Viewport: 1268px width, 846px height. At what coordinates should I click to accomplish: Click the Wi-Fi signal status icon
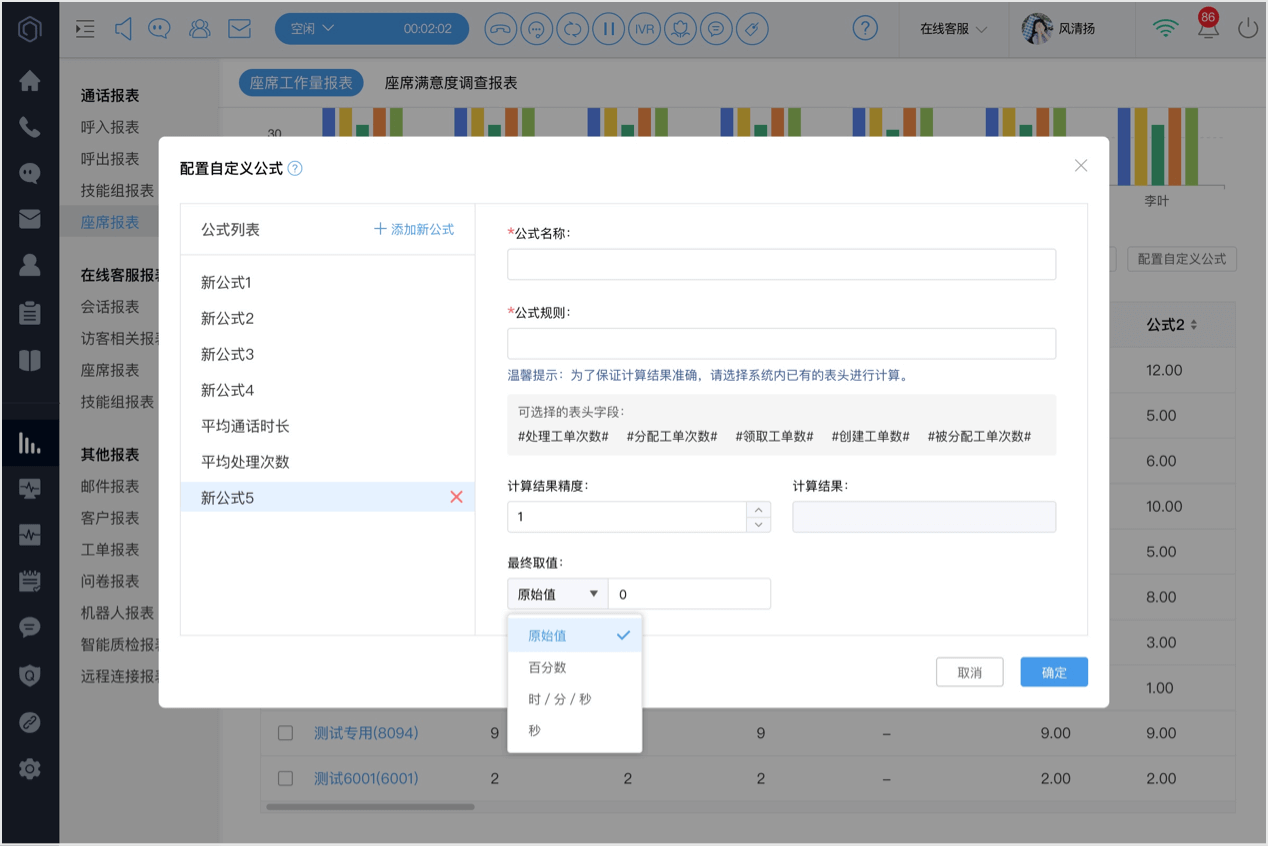1165,29
